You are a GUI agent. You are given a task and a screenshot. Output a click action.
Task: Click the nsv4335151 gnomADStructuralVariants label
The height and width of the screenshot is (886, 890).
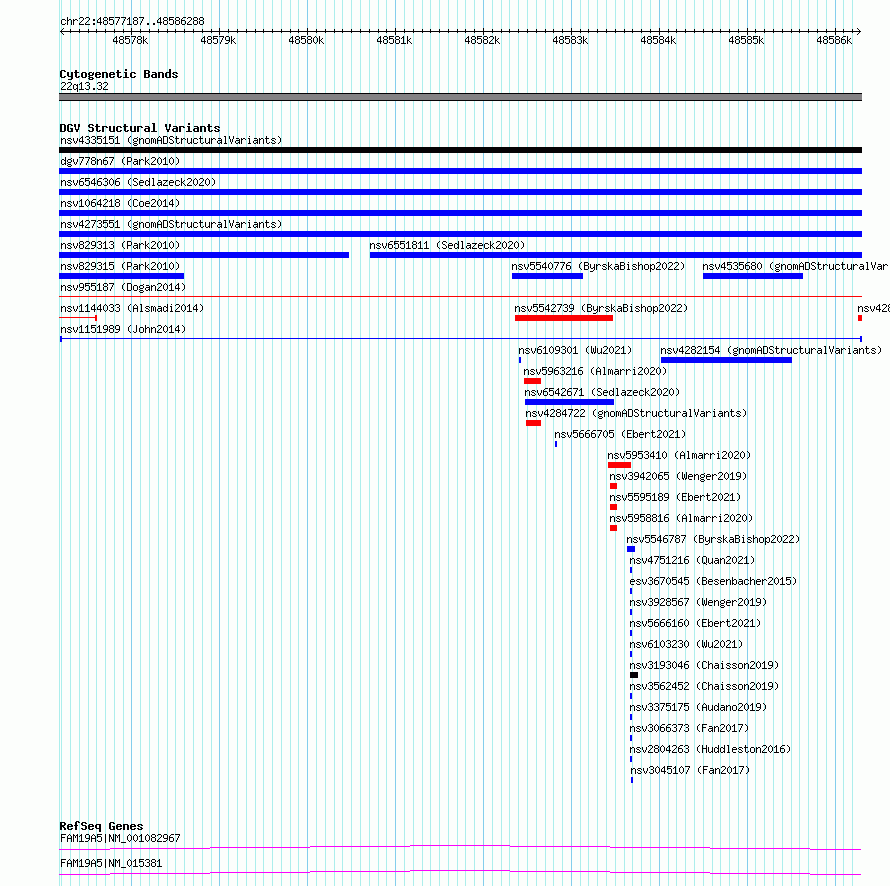[171, 140]
